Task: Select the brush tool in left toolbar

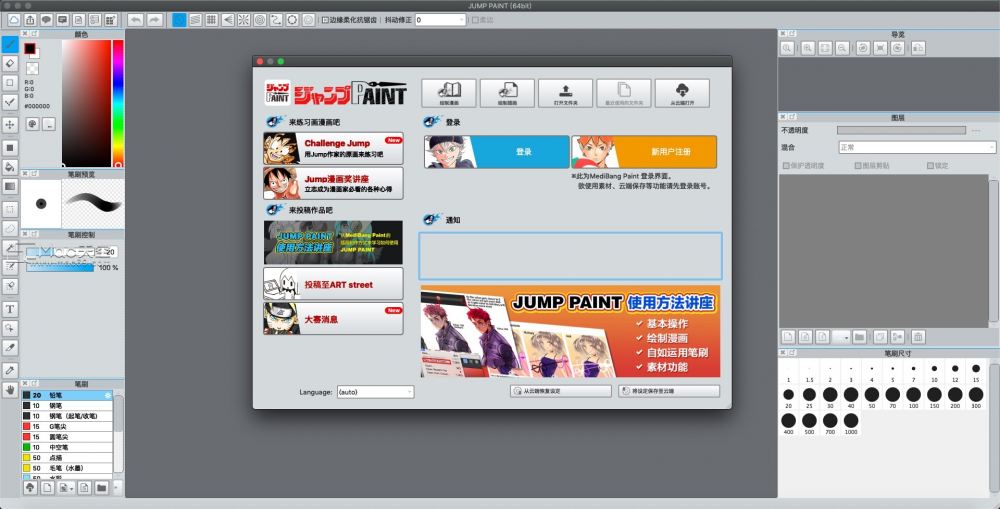Action: [10, 44]
